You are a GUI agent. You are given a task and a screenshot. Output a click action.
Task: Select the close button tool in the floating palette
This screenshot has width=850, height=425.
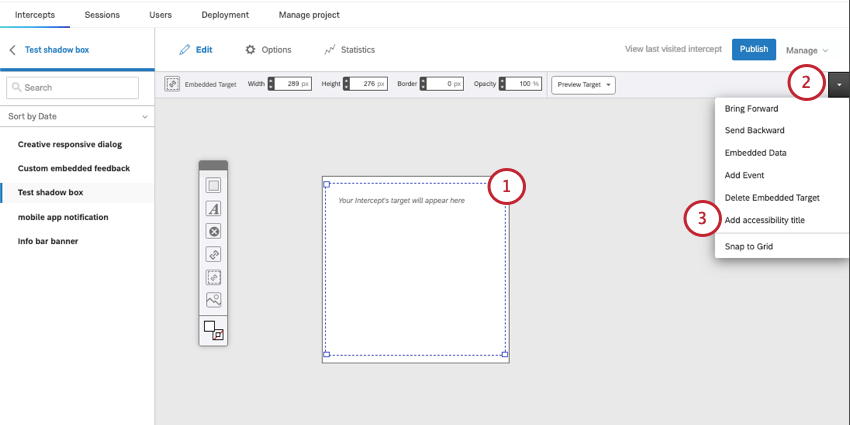pos(213,231)
